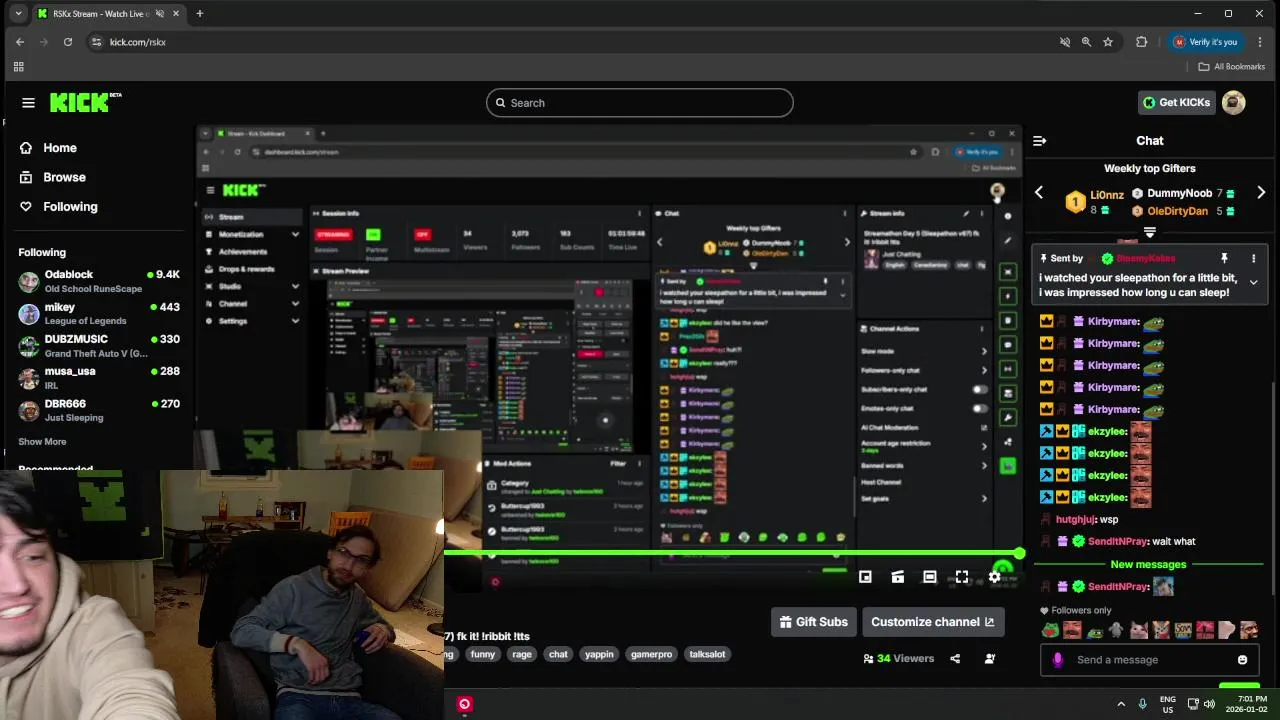Focus the Send a message chat input
The height and width of the screenshot is (720, 1280).
click(1148, 660)
